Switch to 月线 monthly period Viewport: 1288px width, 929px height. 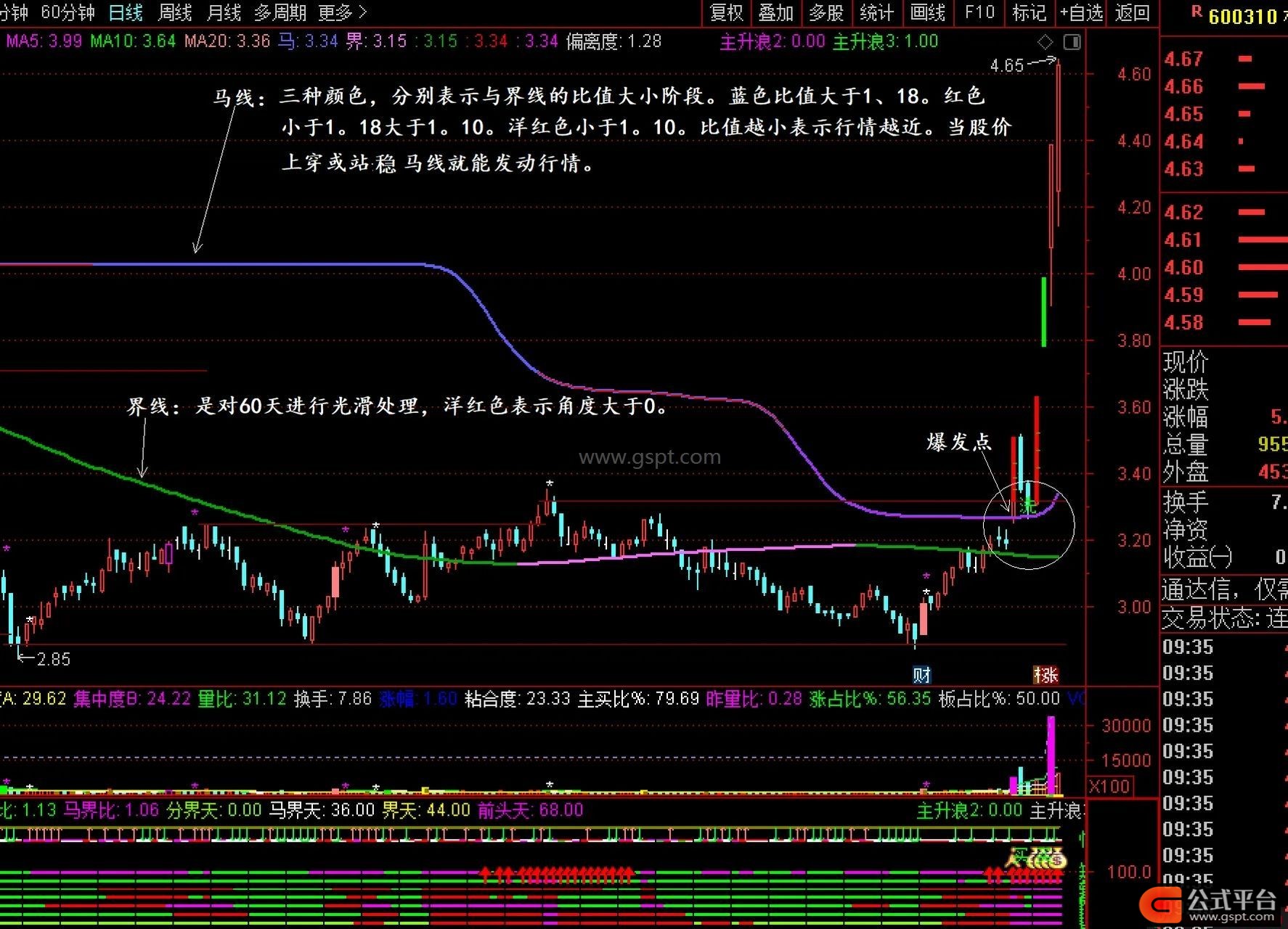click(224, 12)
